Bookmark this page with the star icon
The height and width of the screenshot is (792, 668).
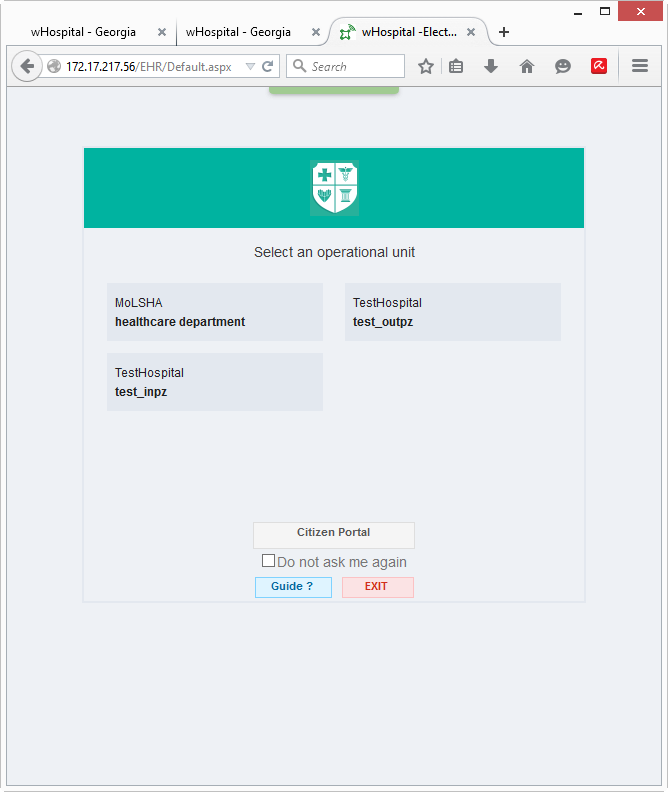click(426, 66)
